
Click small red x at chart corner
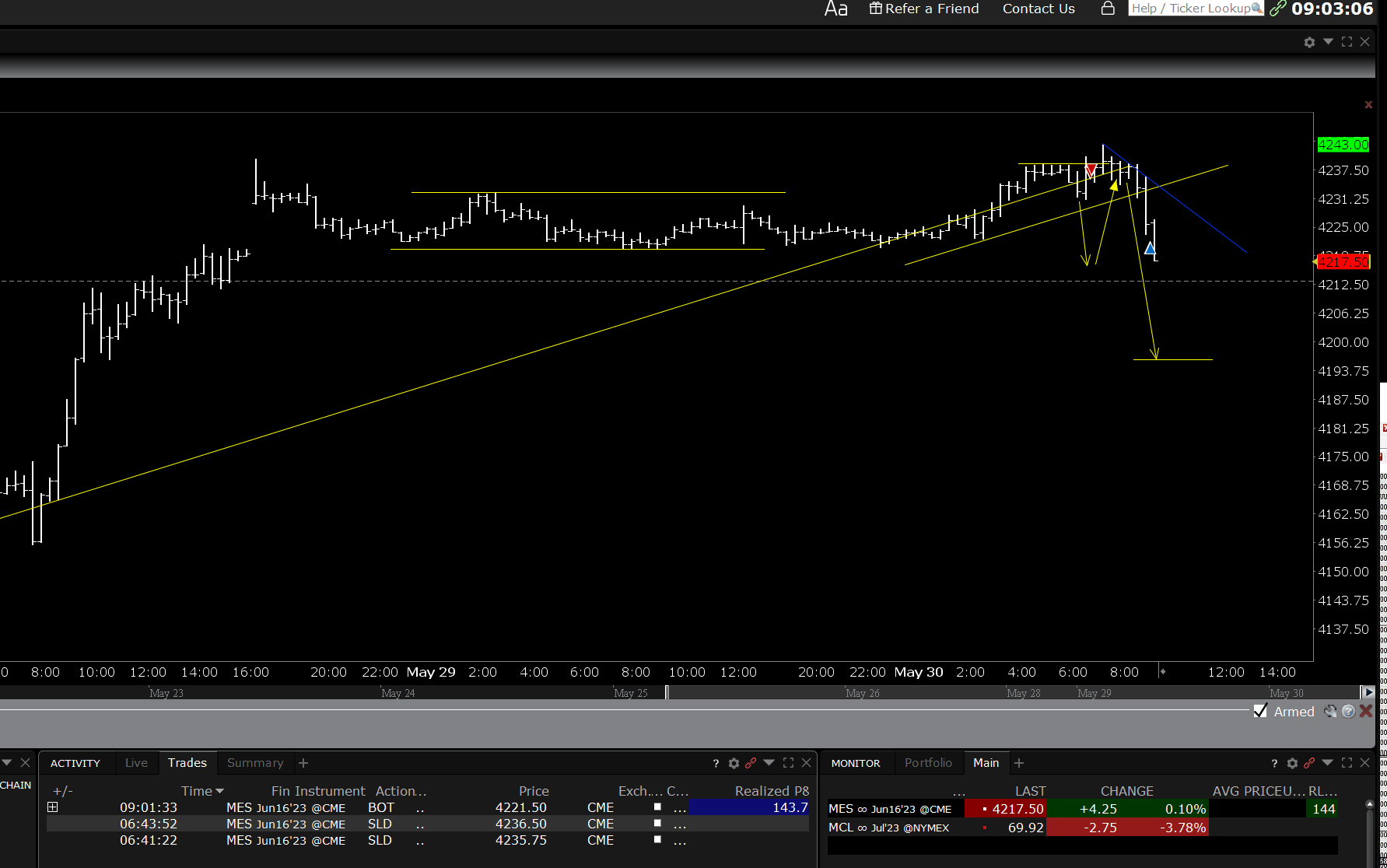[x=1368, y=104]
